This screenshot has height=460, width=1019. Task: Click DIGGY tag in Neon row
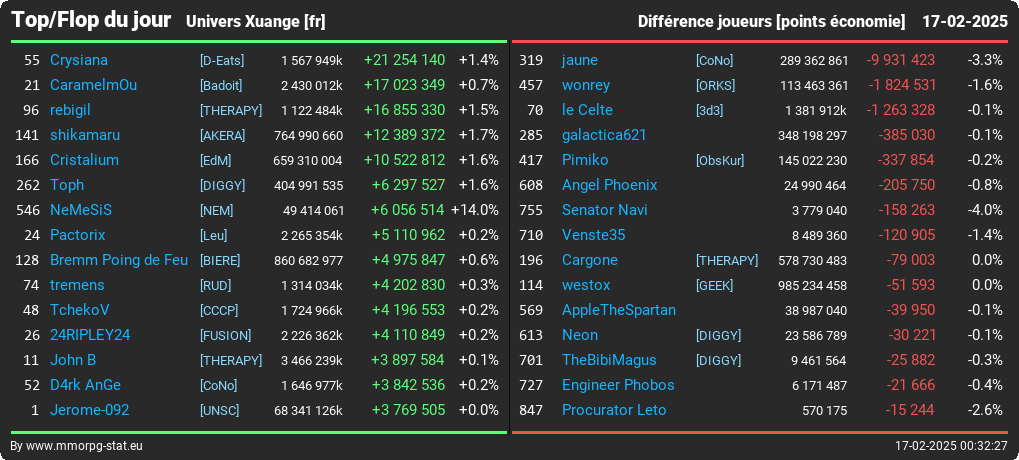pos(719,335)
